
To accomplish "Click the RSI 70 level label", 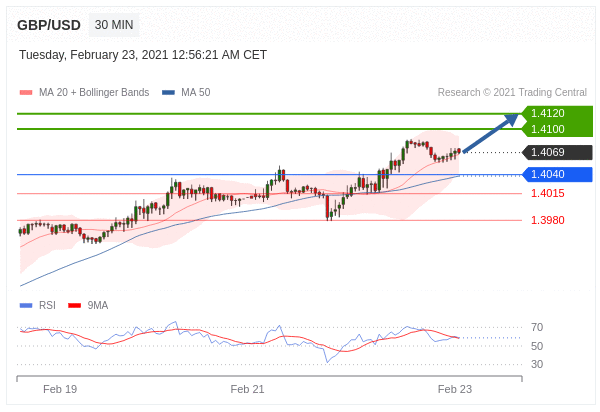I will (x=537, y=327).
